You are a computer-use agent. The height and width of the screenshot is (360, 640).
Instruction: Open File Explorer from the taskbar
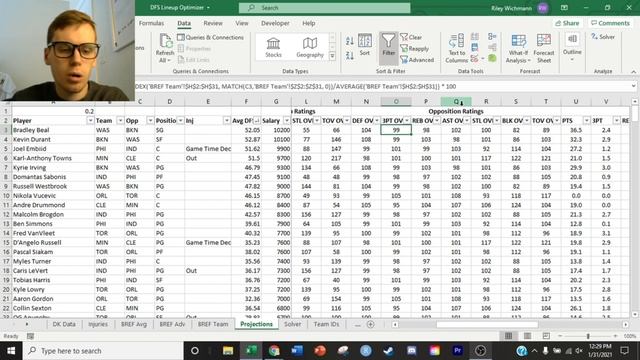(x=228, y=351)
